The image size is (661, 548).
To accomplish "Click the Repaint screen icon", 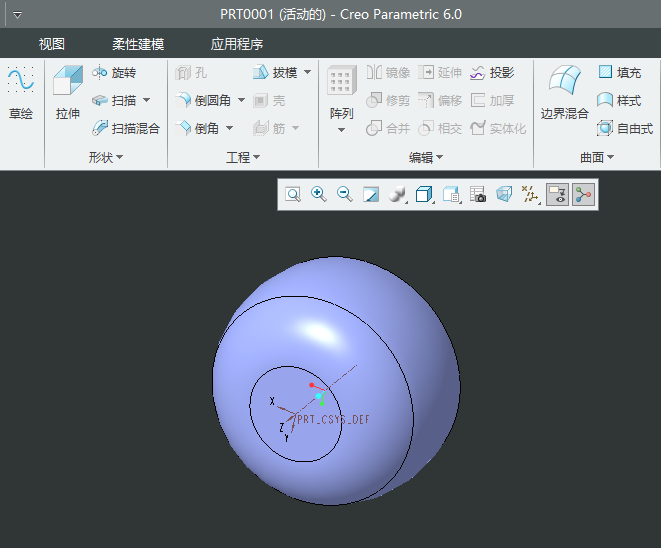I will tap(371, 195).
